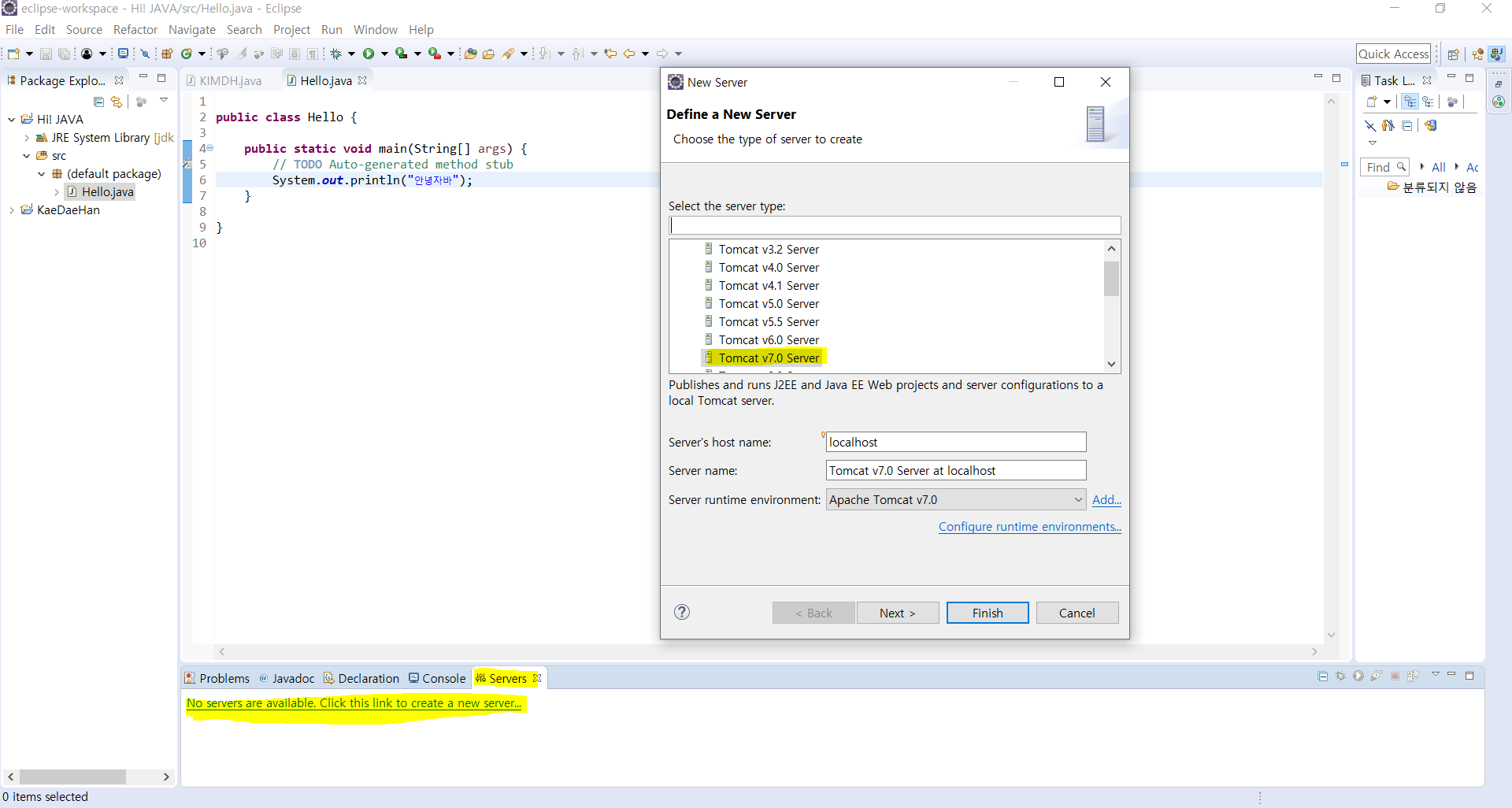The width and height of the screenshot is (1512, 808).
Task: Open the Project menu
Action: tap(291, 29)
